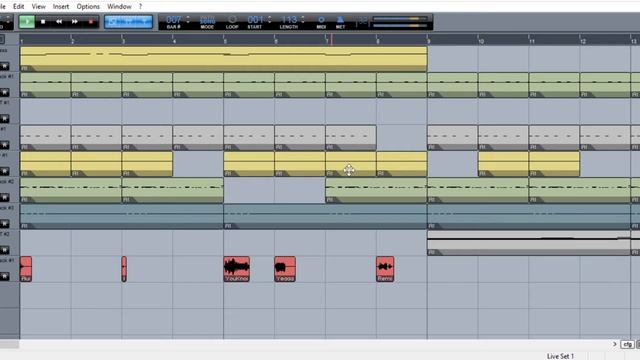
Task: Toggle the MET metronome icon
Action: (340, 20)
